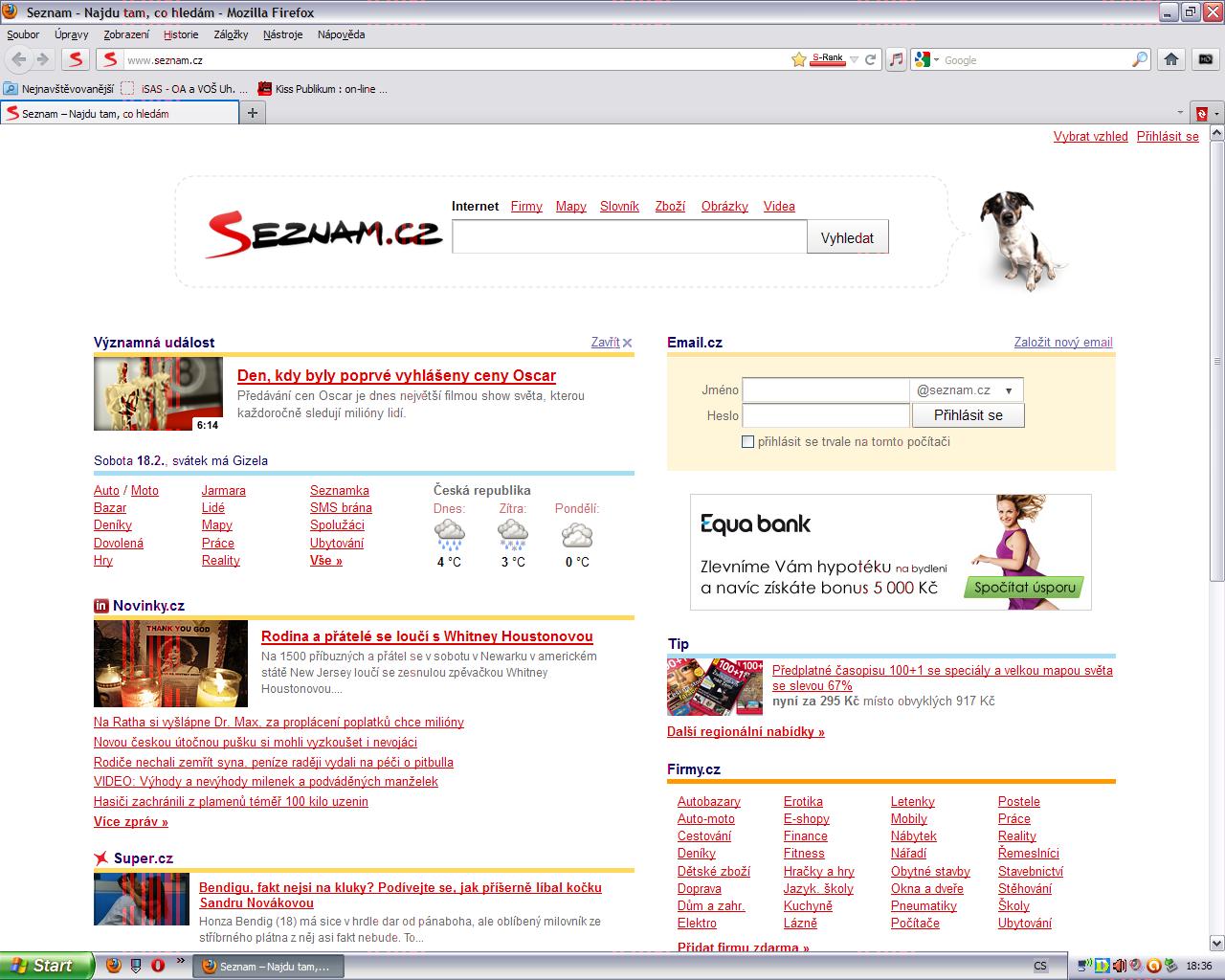The width and height of the screenshot is (1225, 980).
Task: Click the Vyhledat search button
Action: click(x=847, y=237)
